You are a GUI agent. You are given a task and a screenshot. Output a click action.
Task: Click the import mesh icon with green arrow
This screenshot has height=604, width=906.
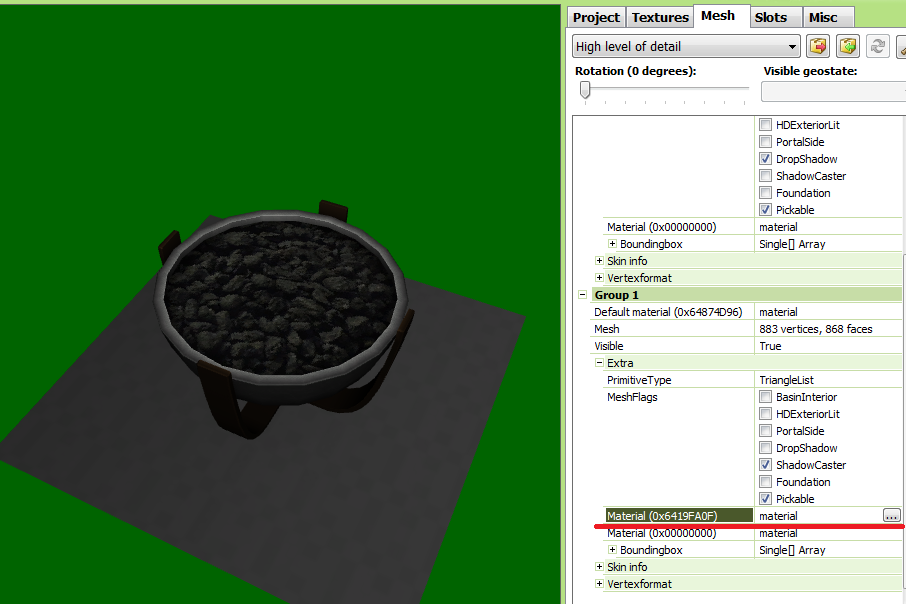(x=849, y=47)
